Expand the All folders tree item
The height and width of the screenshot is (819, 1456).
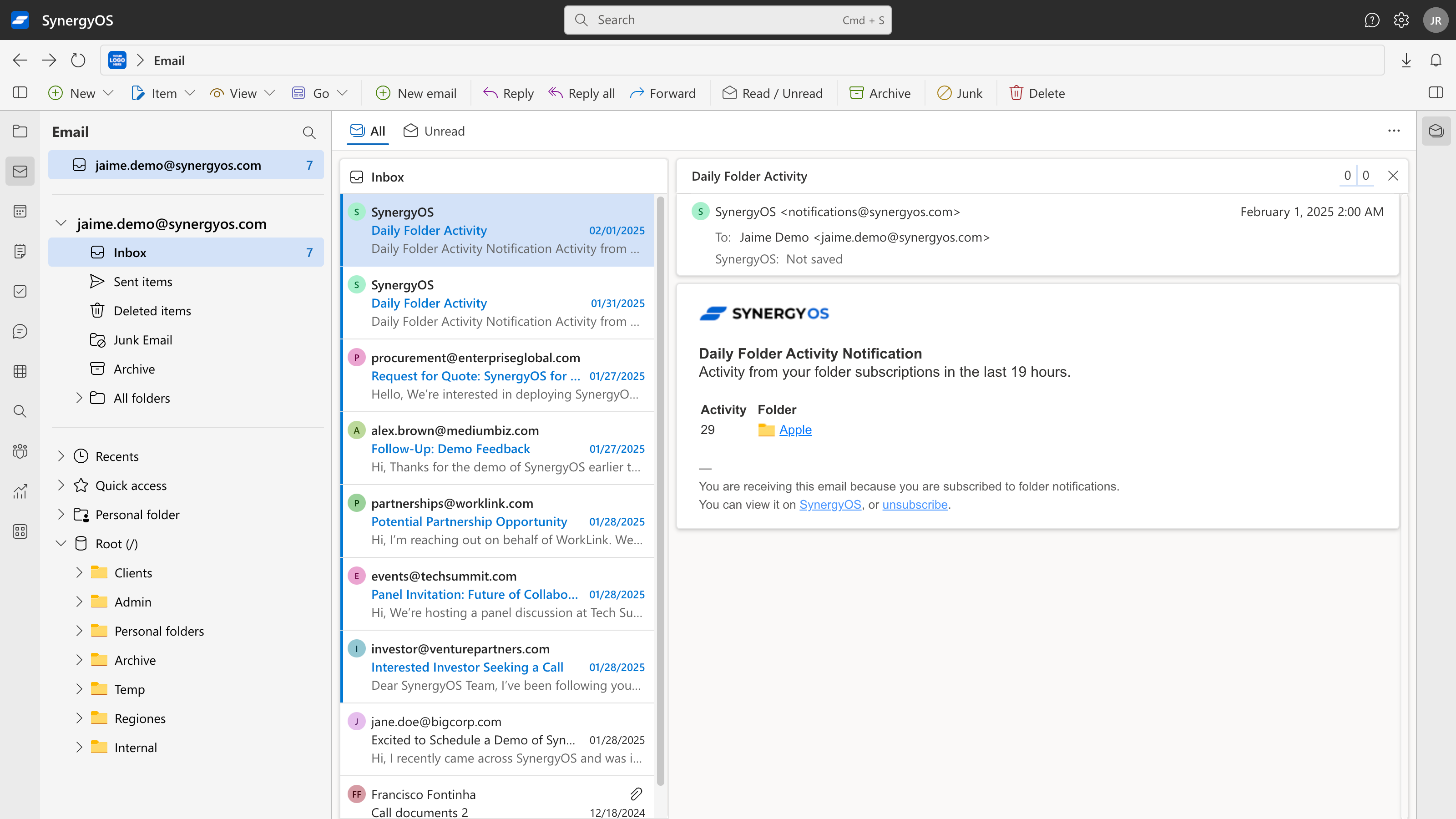[80, 397]
